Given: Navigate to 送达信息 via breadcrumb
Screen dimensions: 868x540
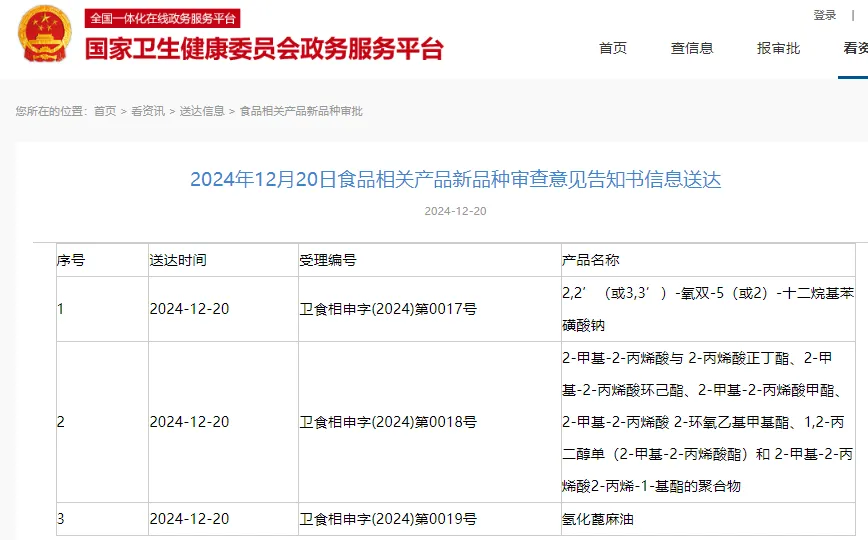Looking at the screenshot, I should tap(202, 111).
